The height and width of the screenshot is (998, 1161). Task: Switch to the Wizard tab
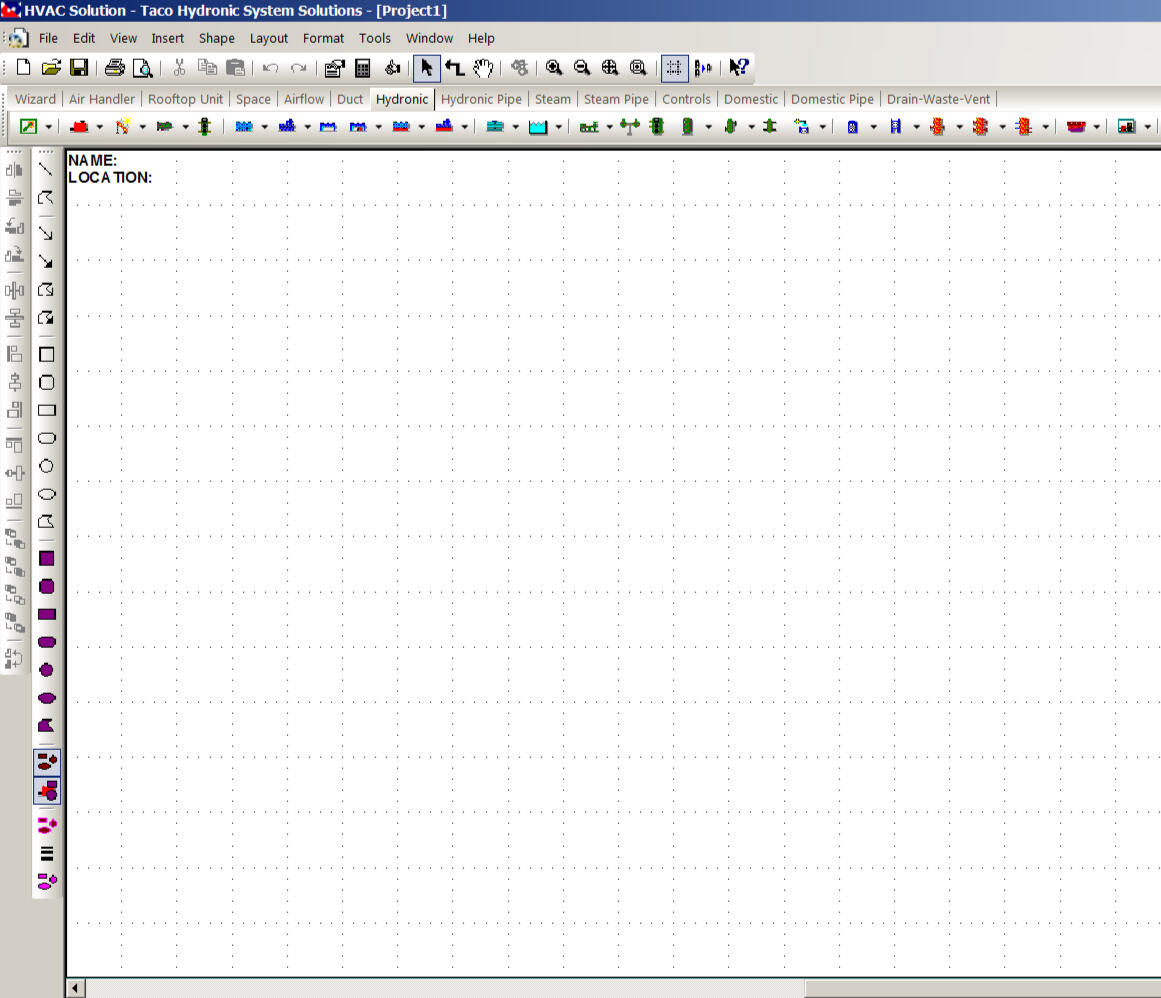(36, 99)
